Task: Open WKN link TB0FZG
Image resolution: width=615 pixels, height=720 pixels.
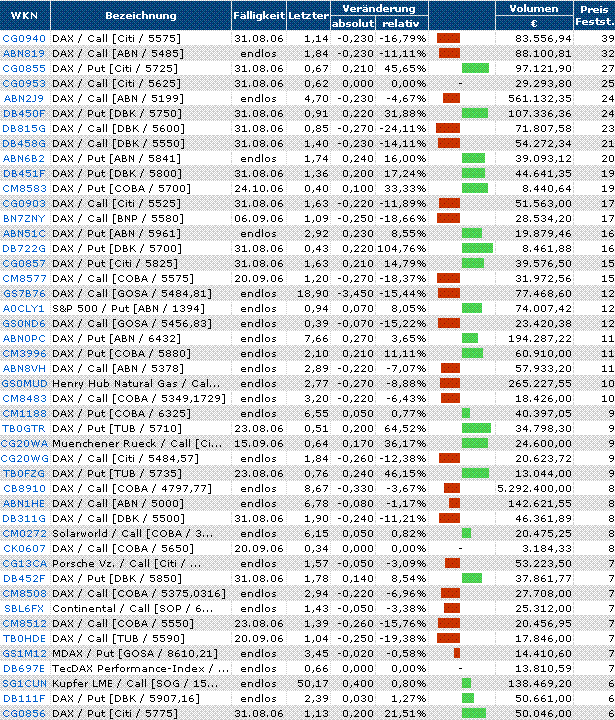Action: 24,474
